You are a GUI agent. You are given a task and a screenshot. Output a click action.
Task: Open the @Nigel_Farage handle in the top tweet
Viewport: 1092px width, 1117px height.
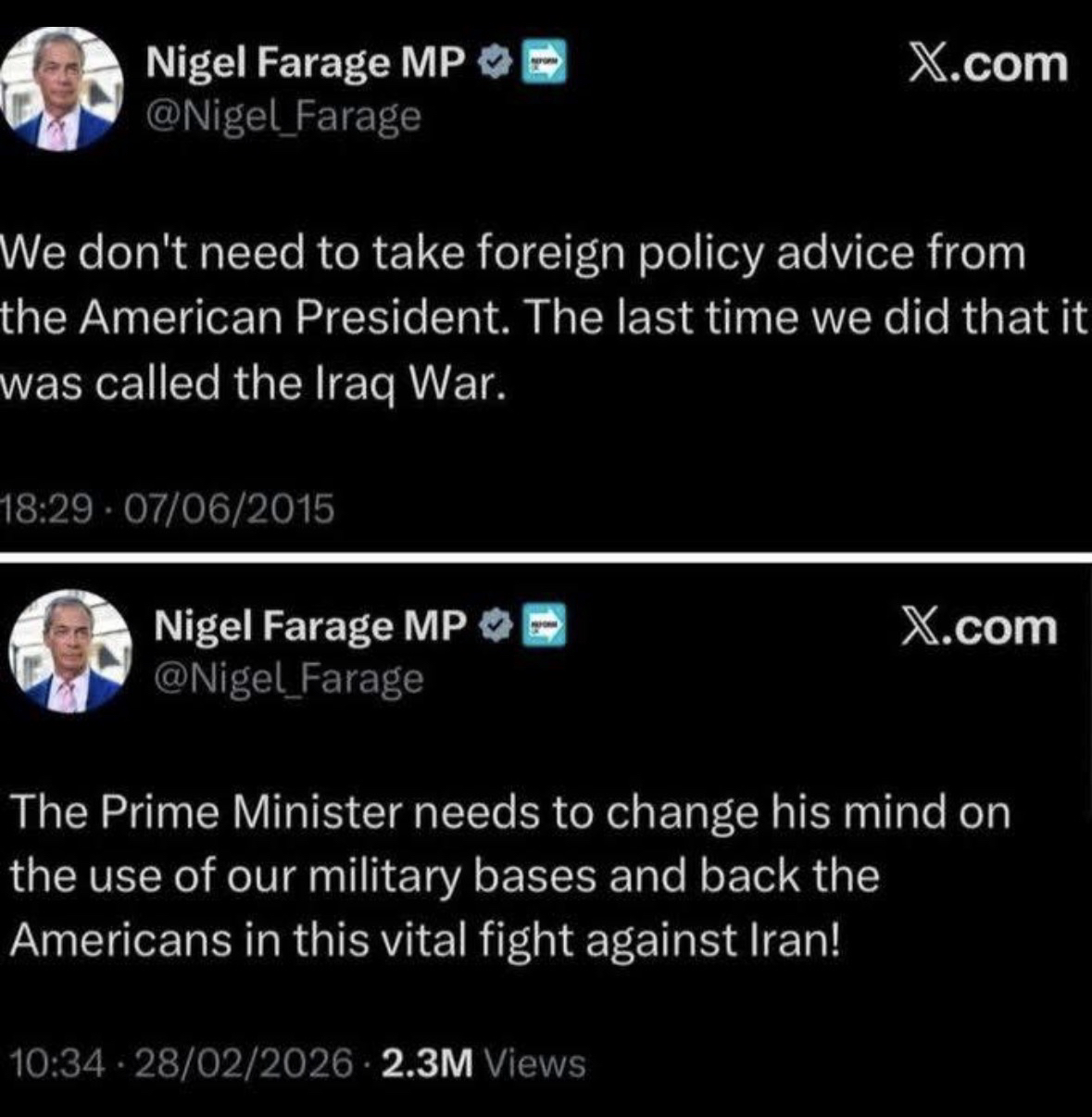(x=283, y=116)
